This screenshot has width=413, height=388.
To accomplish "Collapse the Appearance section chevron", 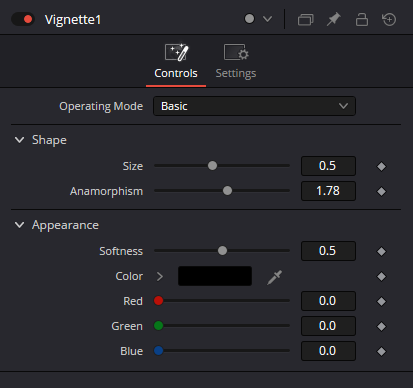I will [19, 225].
